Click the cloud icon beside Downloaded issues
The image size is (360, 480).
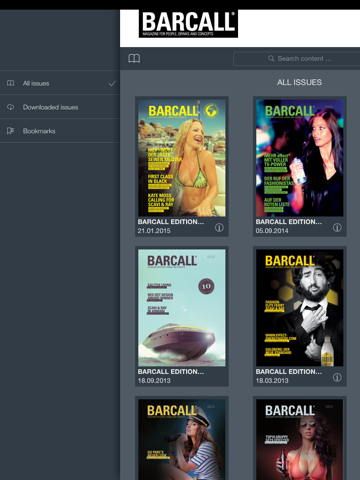11,107
